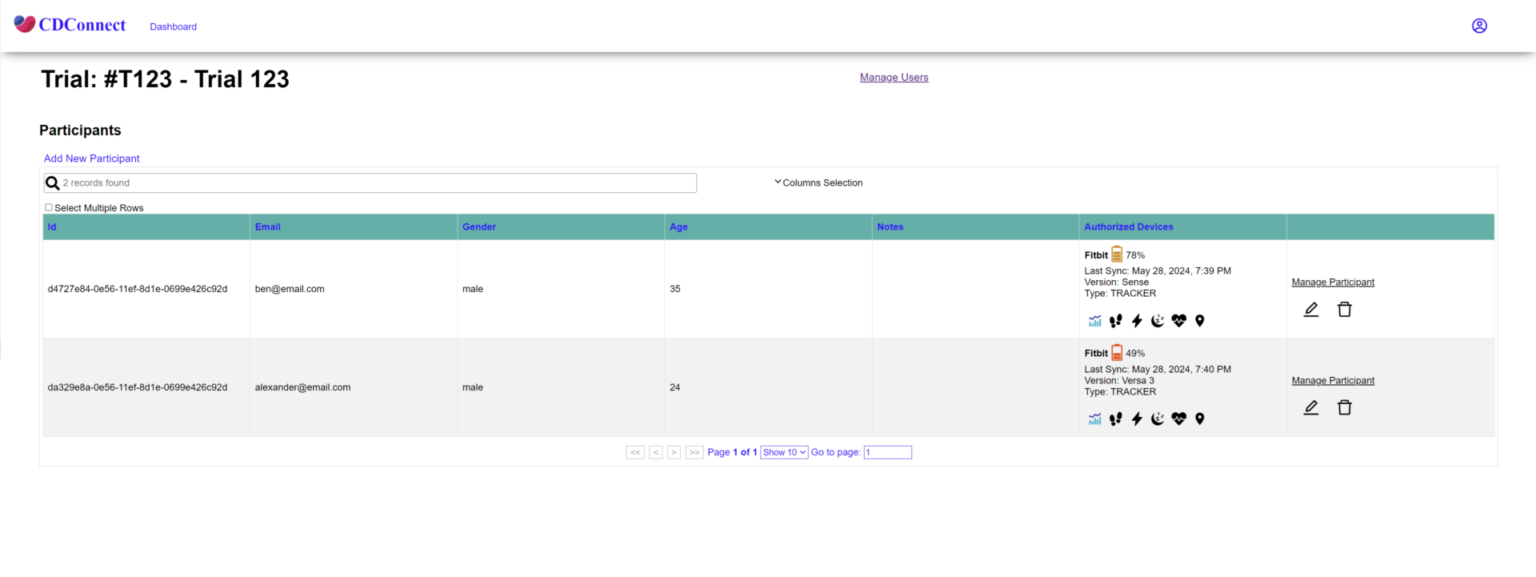1536x577 pixels.
Task: Click the footsteps icon on Ben's device row
Action: pyautogui.click(x=1115, y=320)
